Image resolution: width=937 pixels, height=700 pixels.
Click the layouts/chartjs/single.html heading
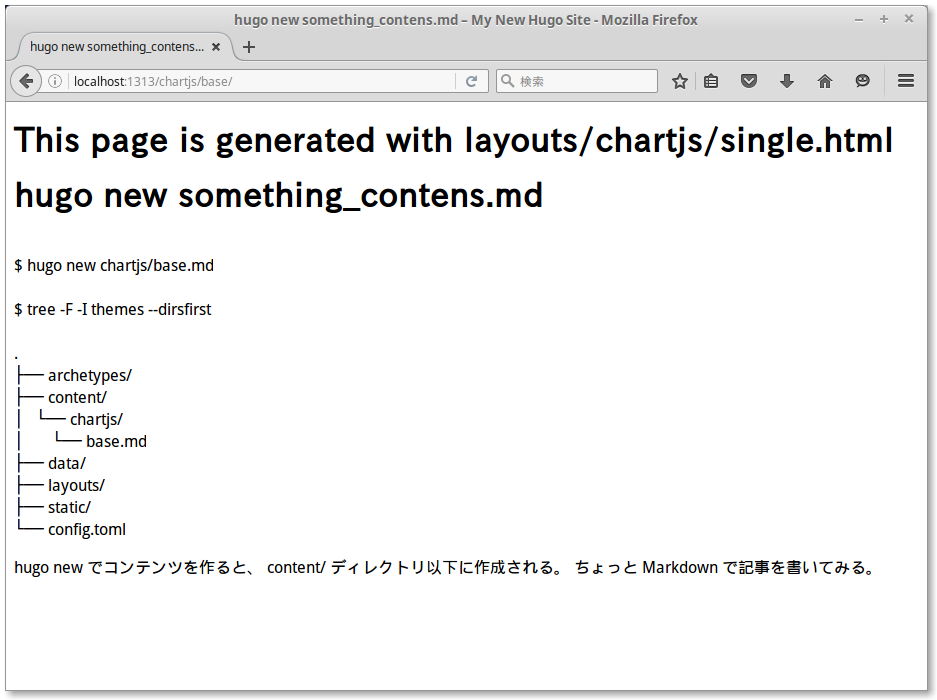453,140
